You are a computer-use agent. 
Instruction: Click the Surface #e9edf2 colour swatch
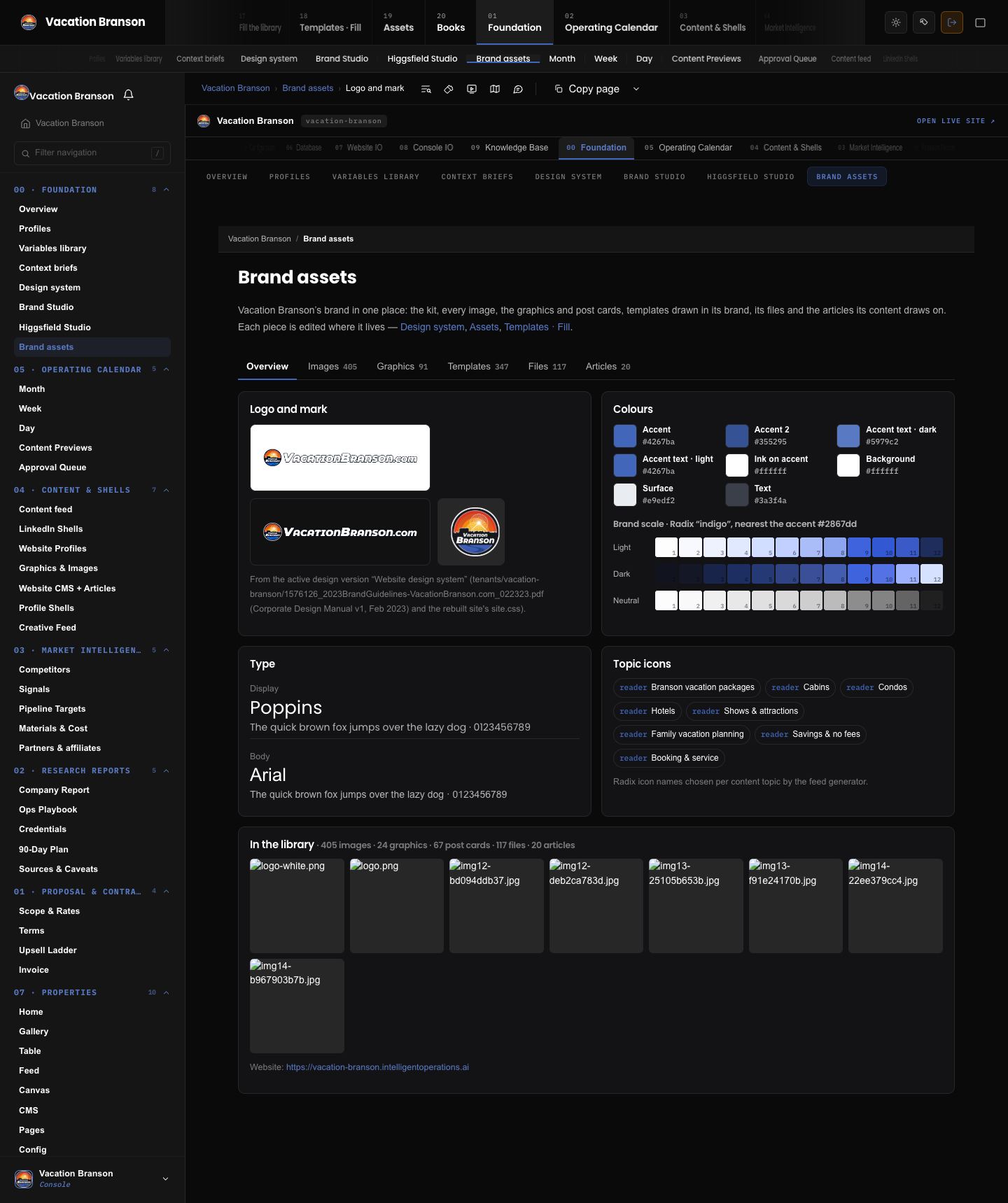click(x=625, y=494)
